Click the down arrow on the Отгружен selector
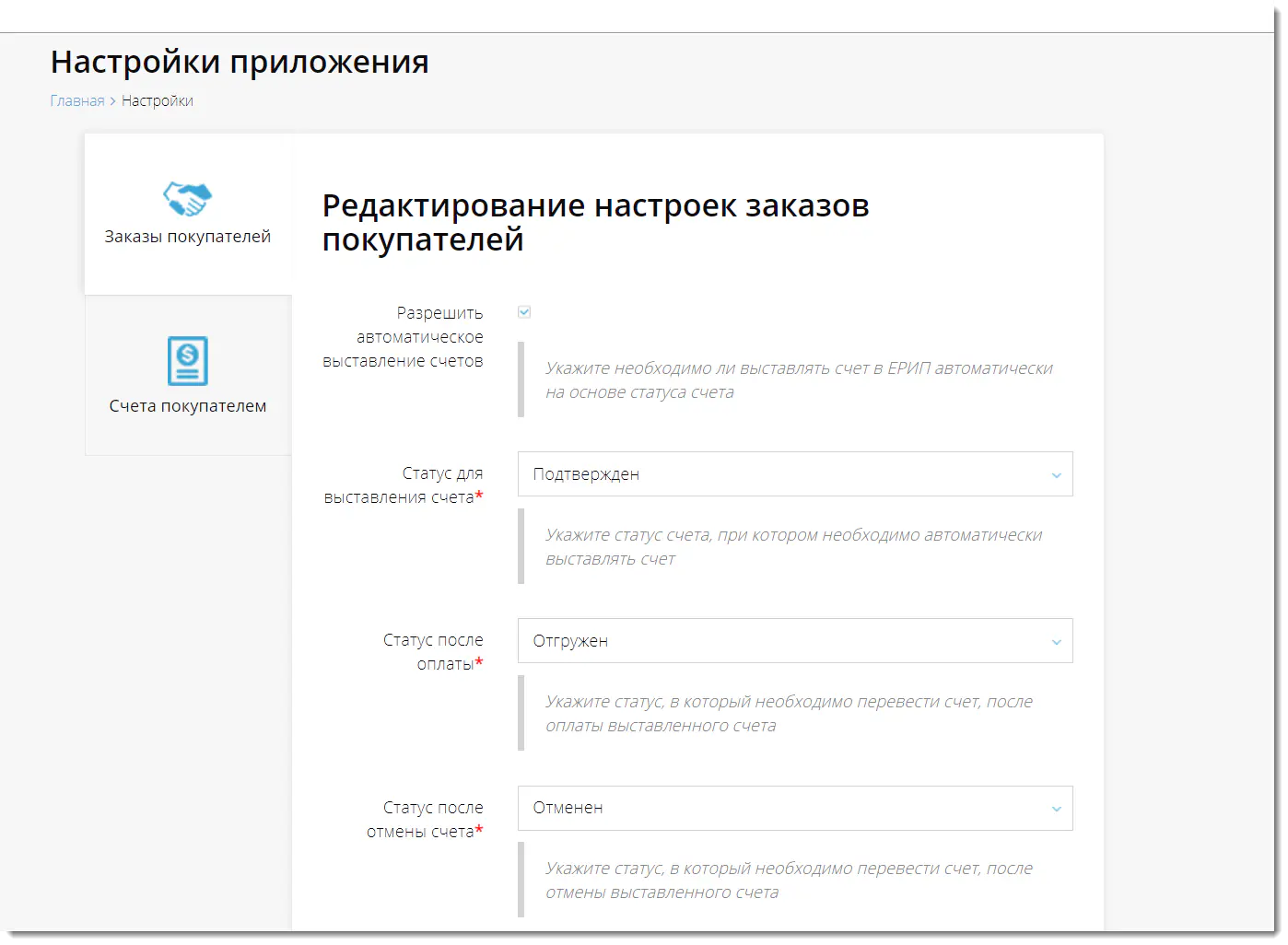Screen dimensions: 1288x945 coord(1056,641)
